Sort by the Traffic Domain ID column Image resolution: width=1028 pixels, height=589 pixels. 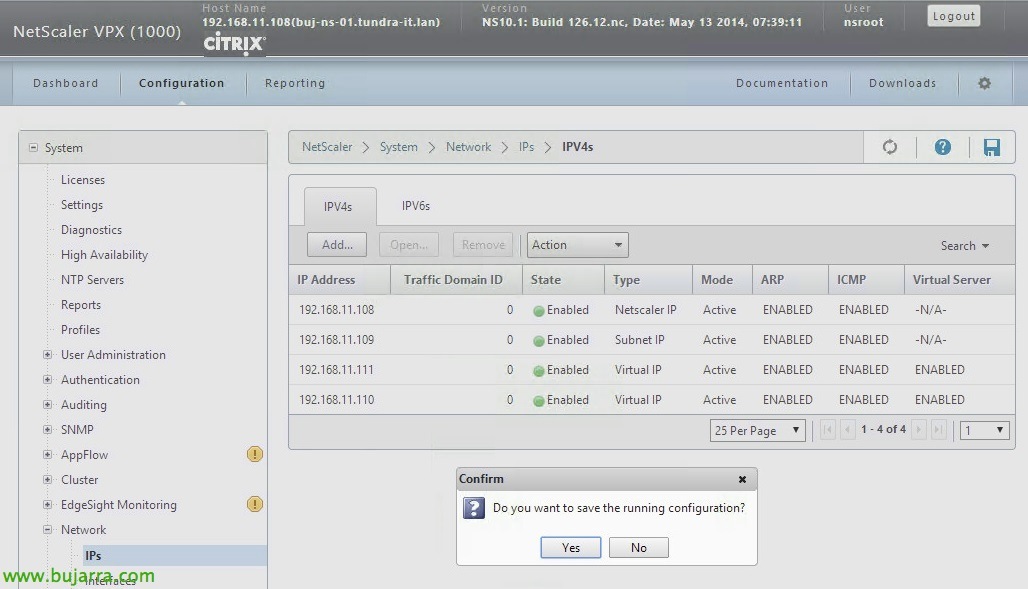tap(456, 279)
